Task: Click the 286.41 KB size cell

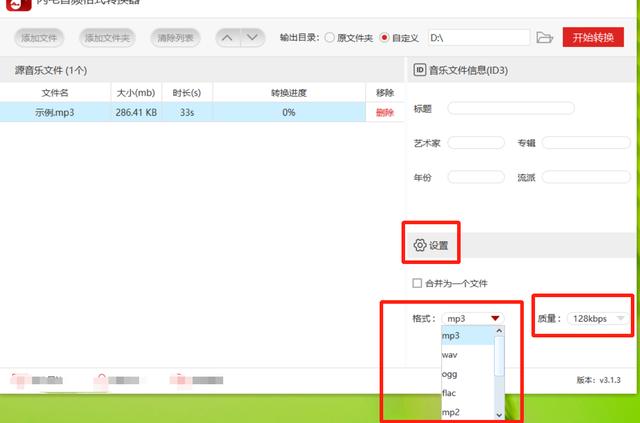Action: click(x=136, y=112)
